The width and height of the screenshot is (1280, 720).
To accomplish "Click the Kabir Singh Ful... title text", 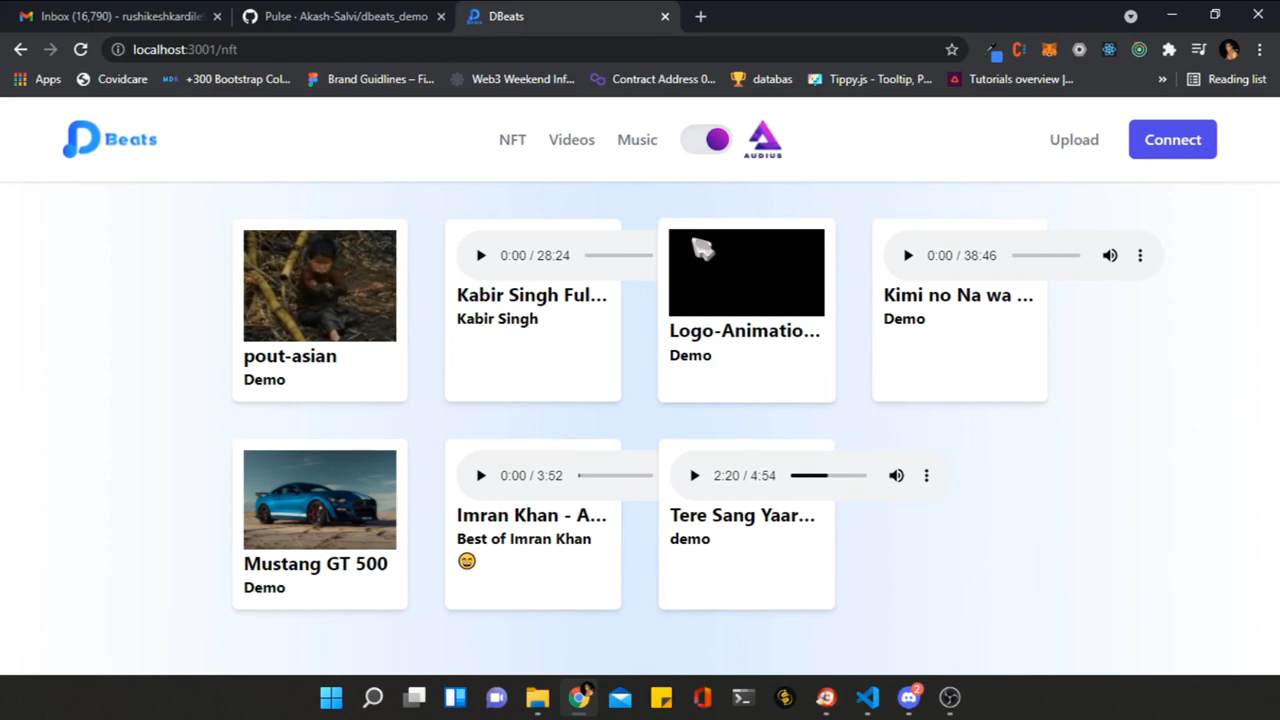I will pos(532,295).
